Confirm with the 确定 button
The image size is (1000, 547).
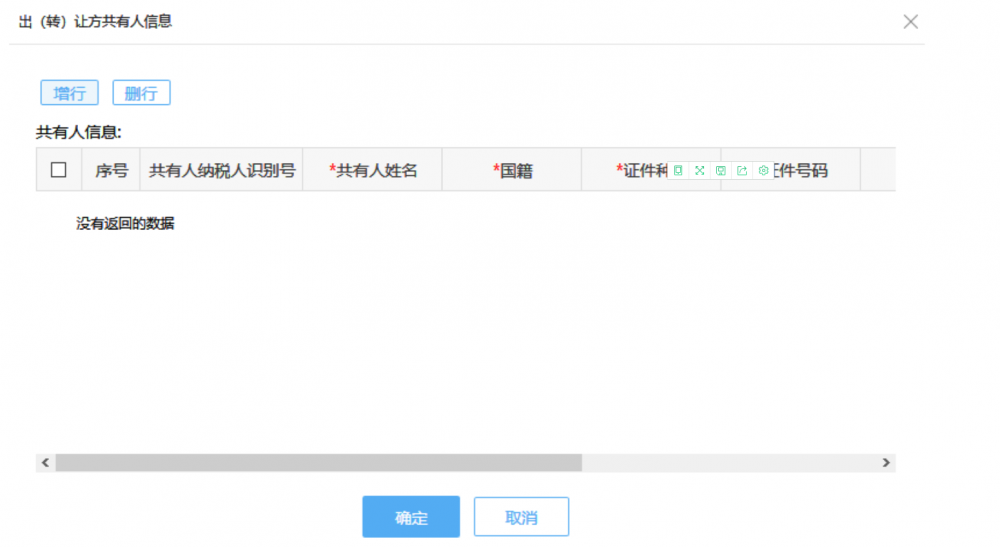click(x=411, y=517)
